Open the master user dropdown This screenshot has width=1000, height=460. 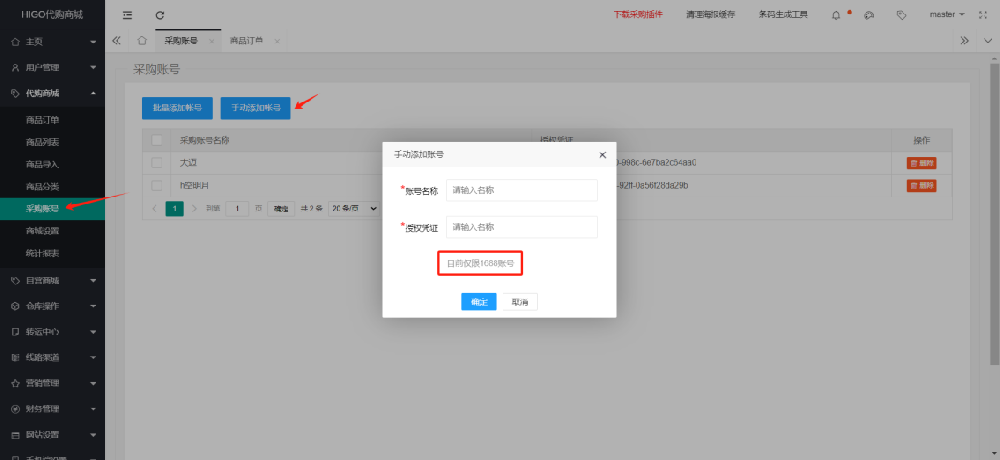pos(946,15)
